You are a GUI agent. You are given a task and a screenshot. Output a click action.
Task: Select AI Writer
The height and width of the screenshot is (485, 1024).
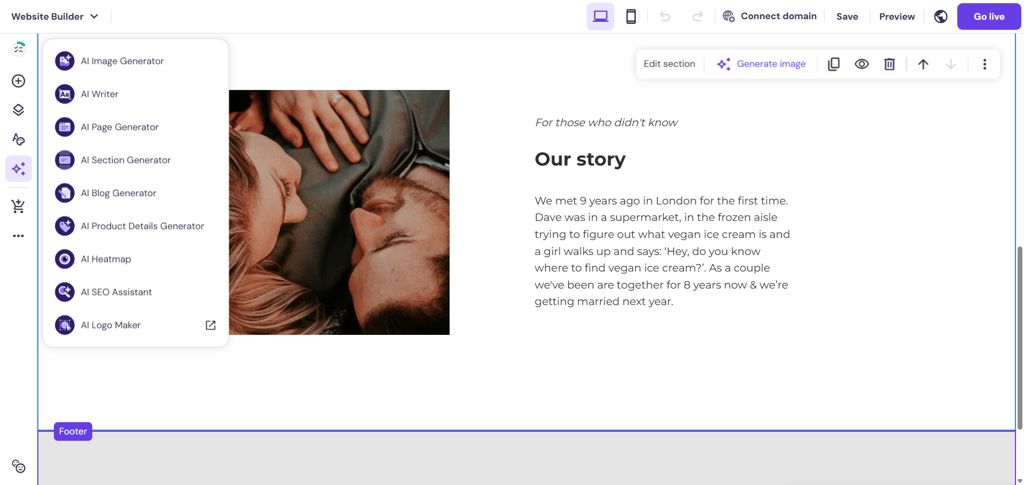[136, 94]
